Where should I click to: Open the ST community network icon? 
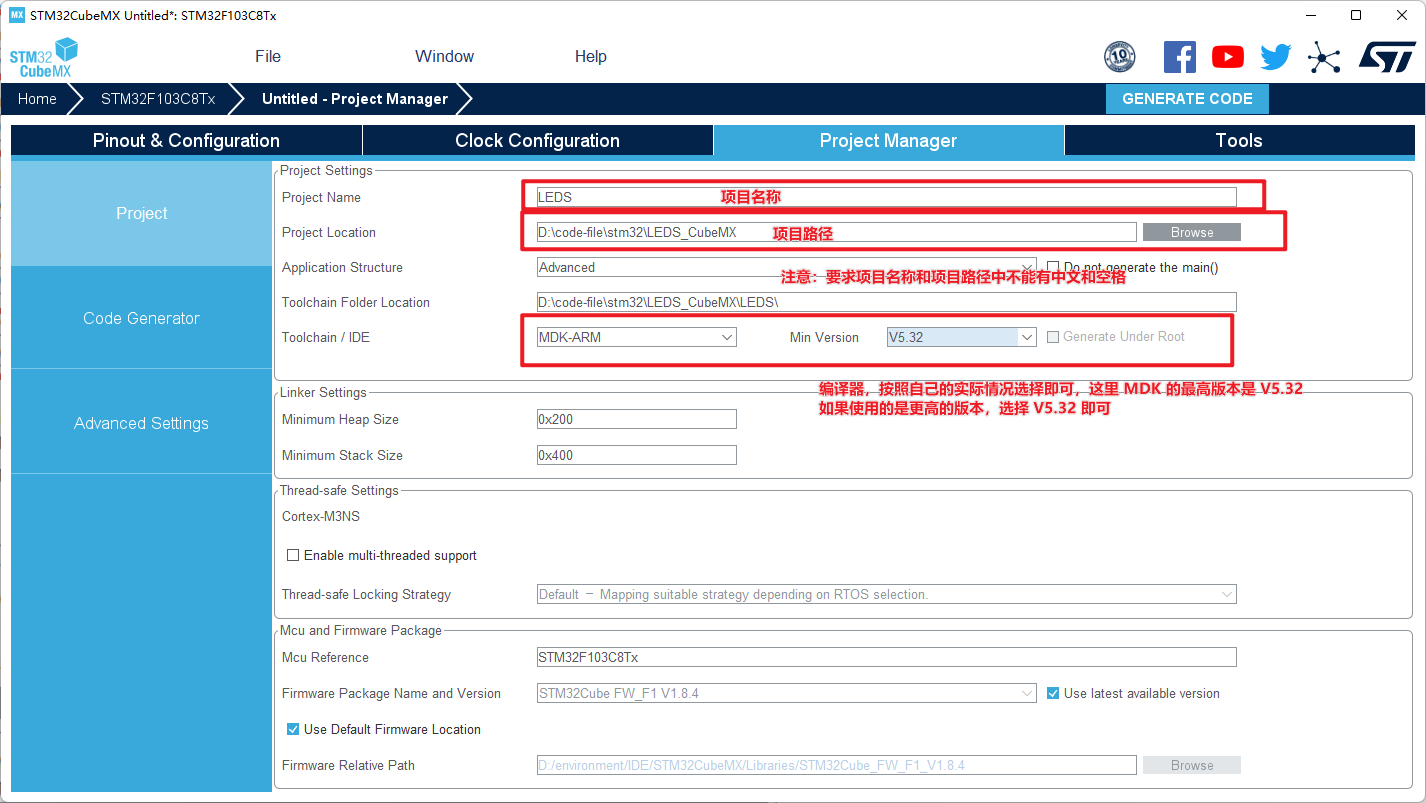click(1324, 57)
